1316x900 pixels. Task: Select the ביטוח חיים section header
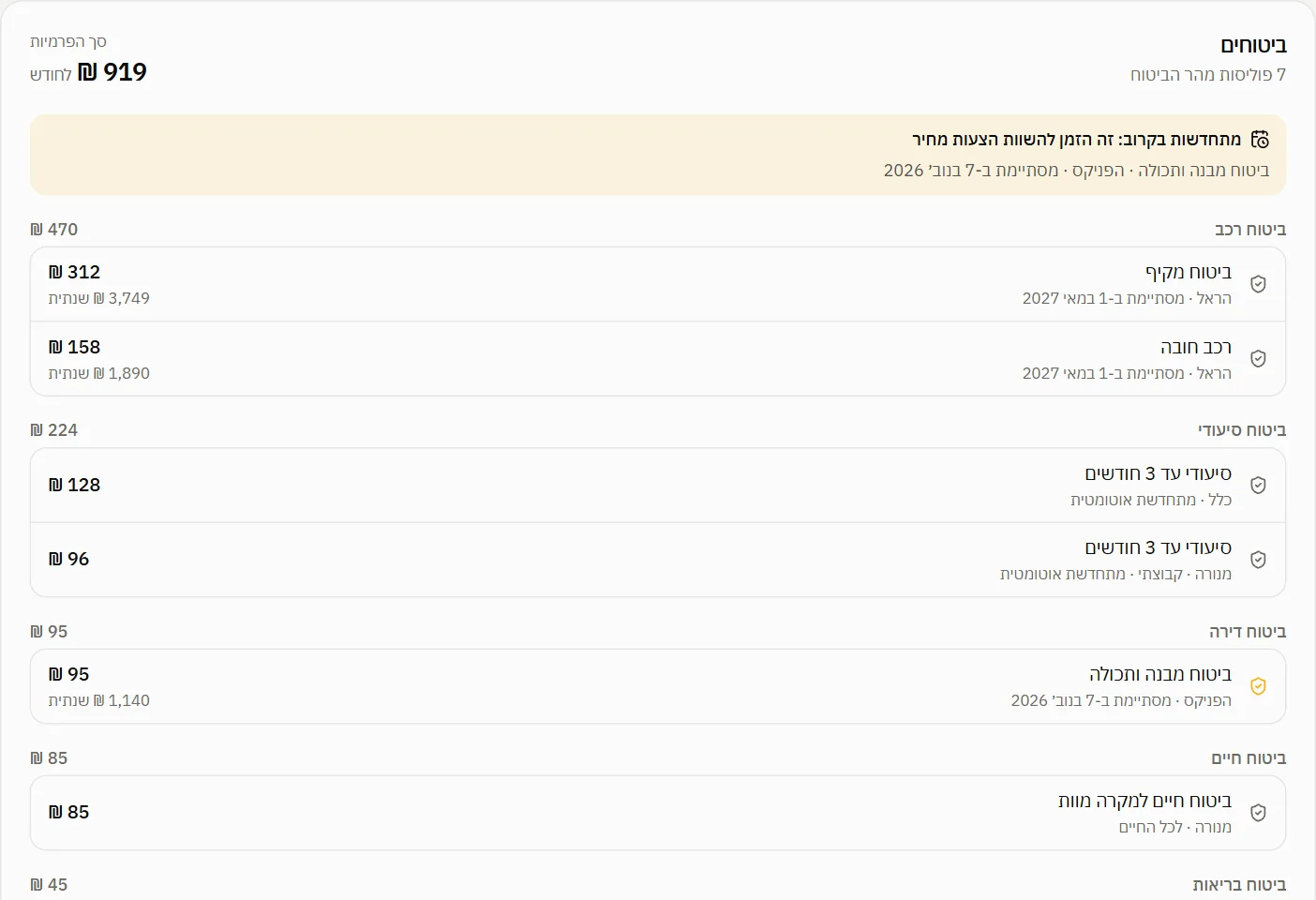click(x=1249, y=758)
